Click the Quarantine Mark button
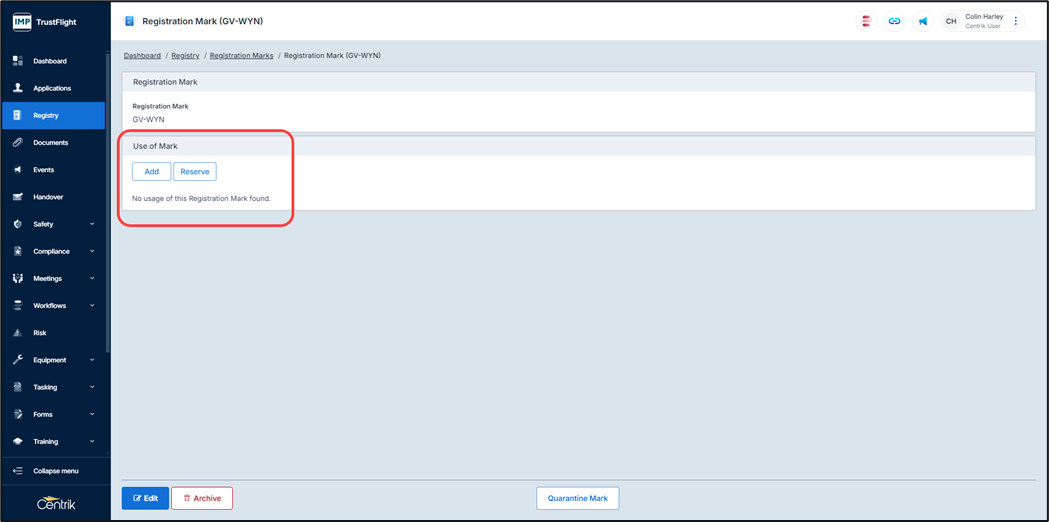 (x=578, y=499)
